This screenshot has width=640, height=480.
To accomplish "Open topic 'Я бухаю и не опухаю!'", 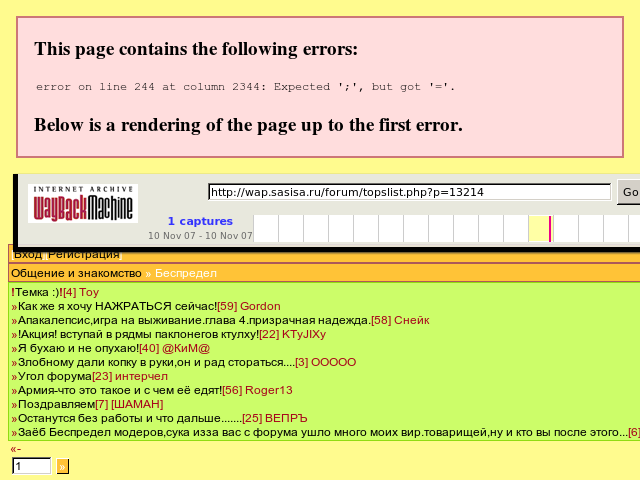I will pyautogui.click(x=76, y=348).
